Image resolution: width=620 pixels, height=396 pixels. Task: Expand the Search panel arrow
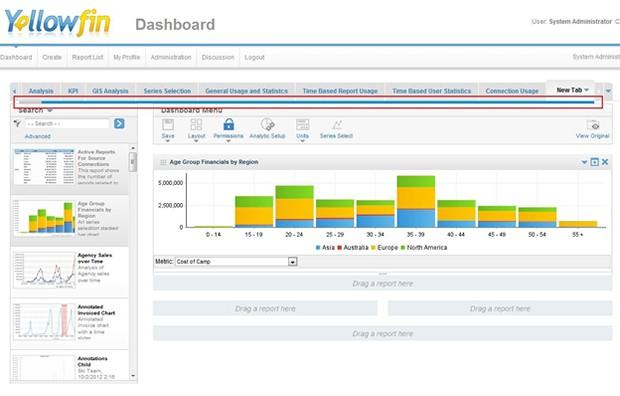(50, 110)
